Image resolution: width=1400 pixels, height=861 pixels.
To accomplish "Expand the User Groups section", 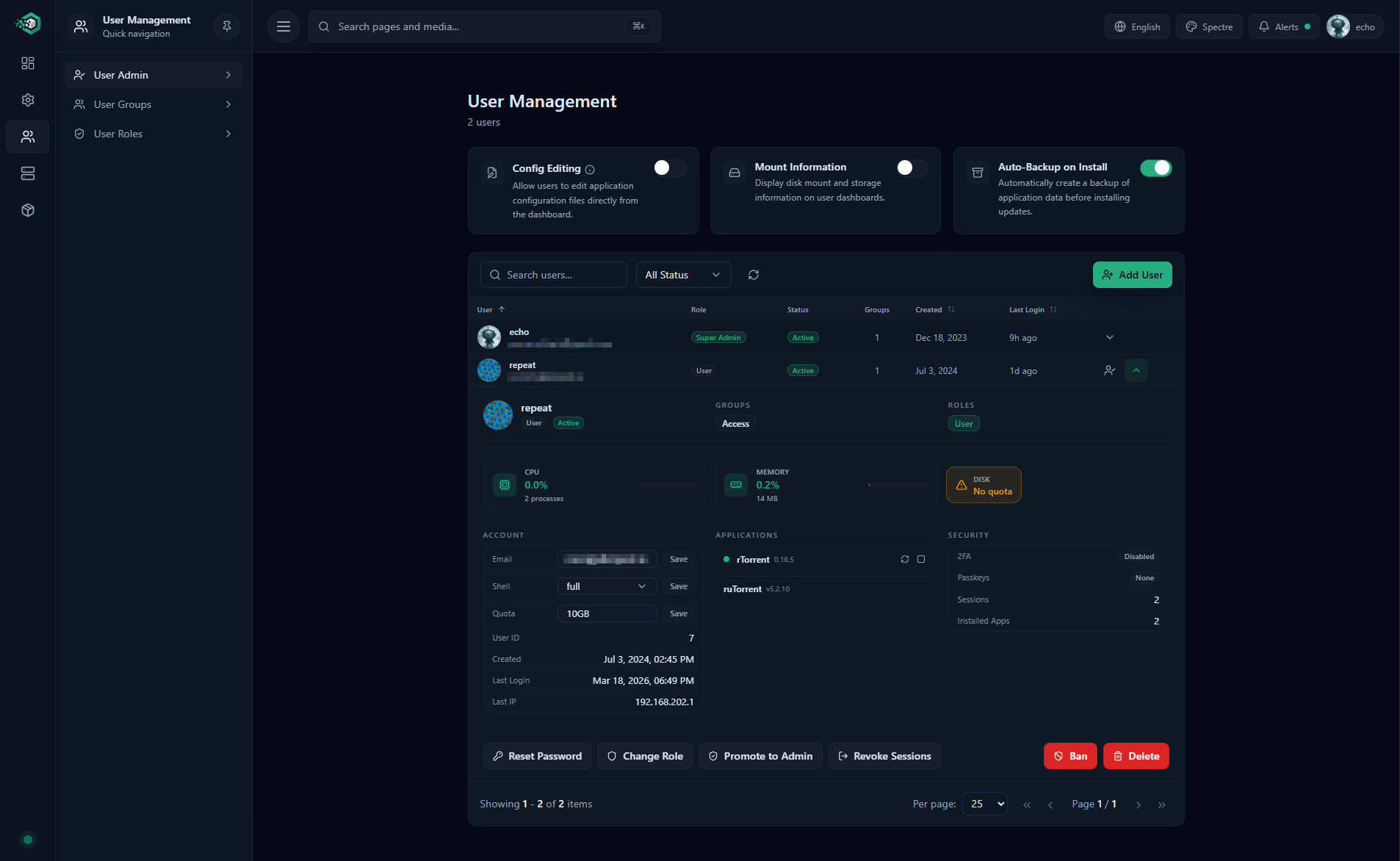I will [x=153, y=104].
